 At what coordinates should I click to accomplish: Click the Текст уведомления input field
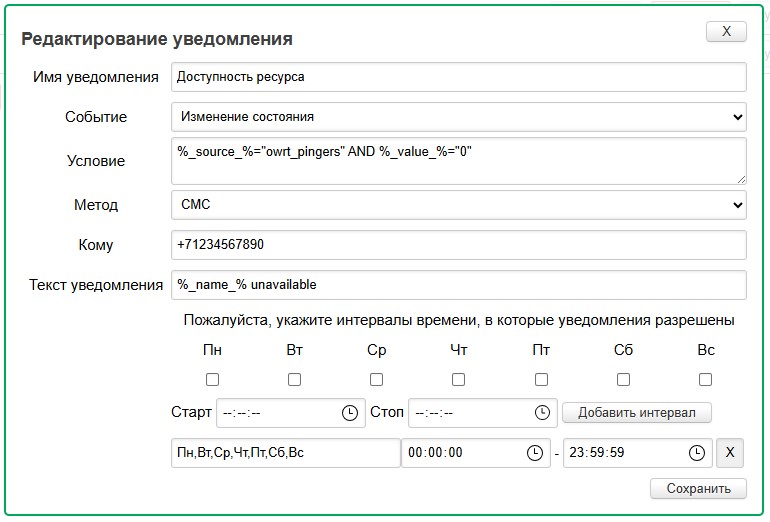tap(458, 285)
